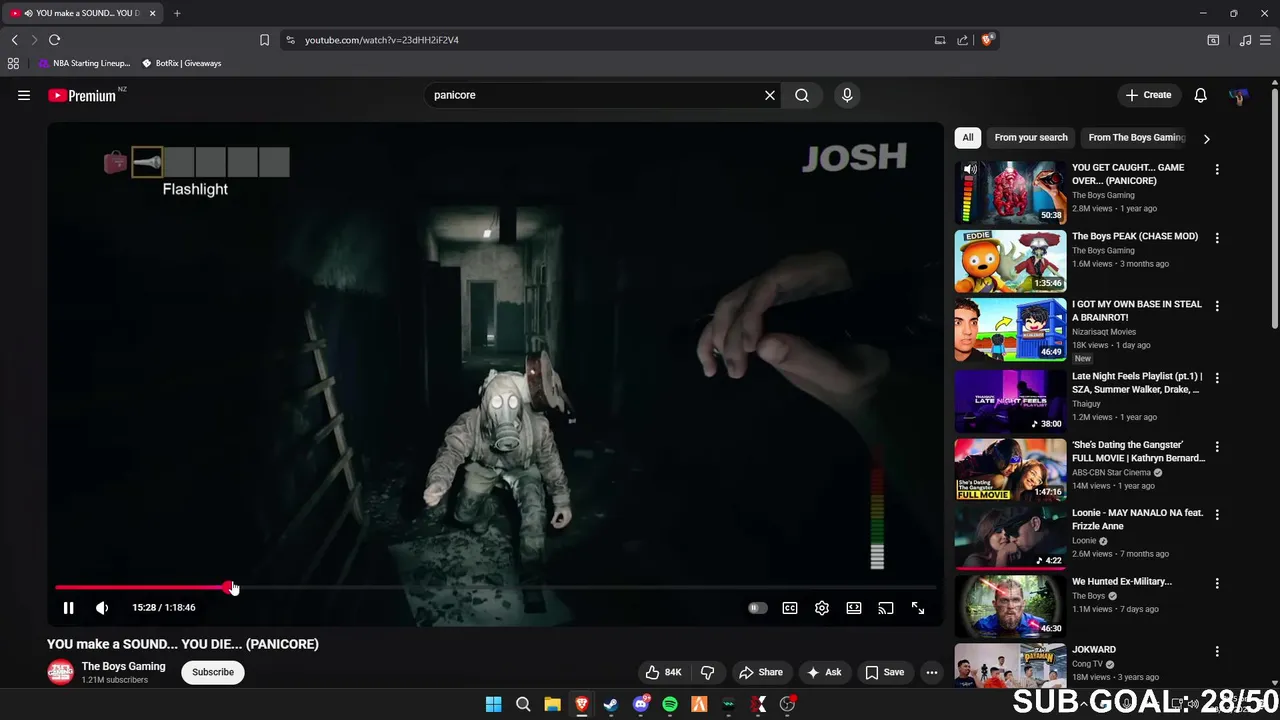The image size is (1280, 720).
Task: Show next filter chips with arrow
Action: (1206, 138)
